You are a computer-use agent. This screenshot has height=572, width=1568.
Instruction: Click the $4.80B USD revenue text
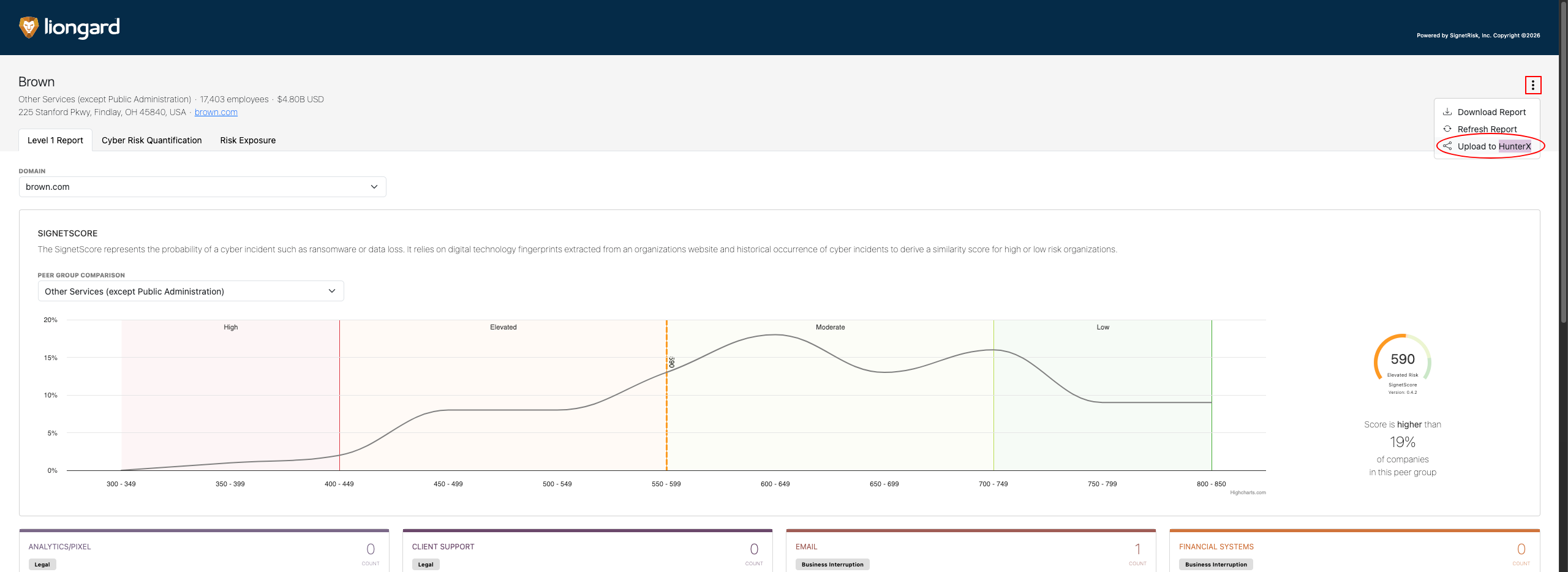301,99
